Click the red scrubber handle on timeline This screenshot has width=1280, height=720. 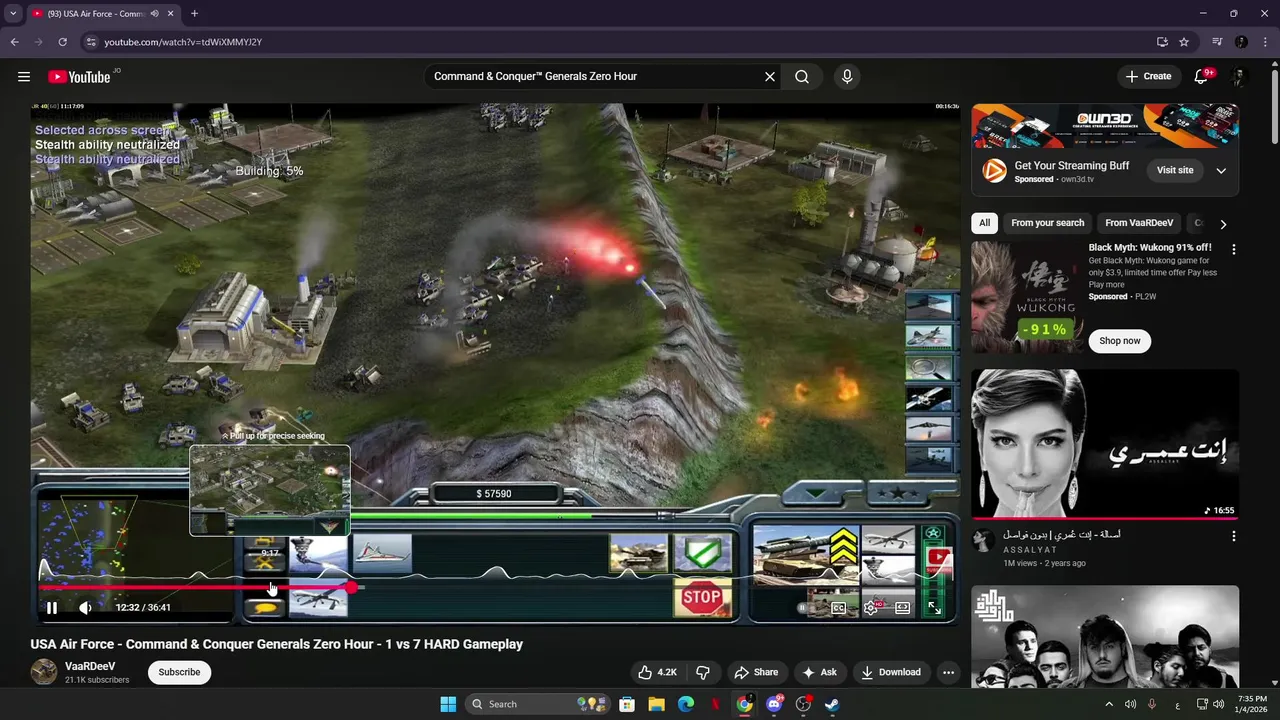click(x=352, y=587)
